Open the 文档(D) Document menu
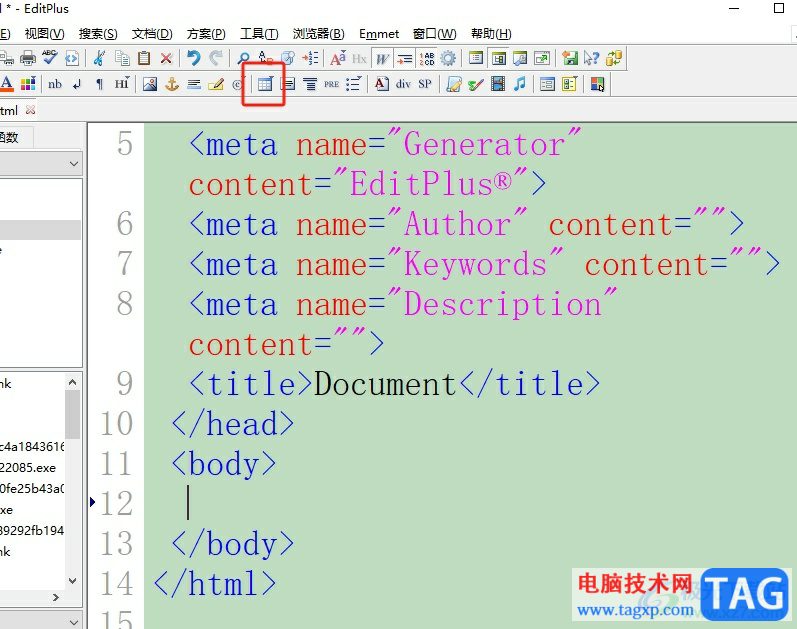This screenshot has width=797, height=629. (152, 34)
